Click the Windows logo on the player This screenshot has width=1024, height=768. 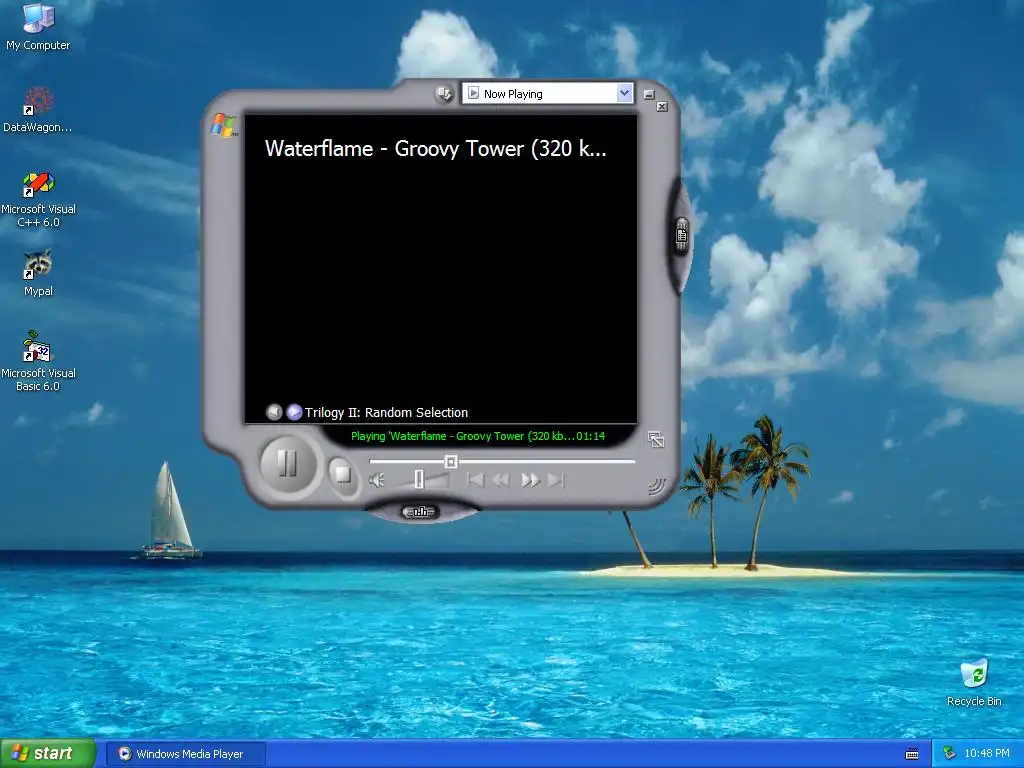223,125
